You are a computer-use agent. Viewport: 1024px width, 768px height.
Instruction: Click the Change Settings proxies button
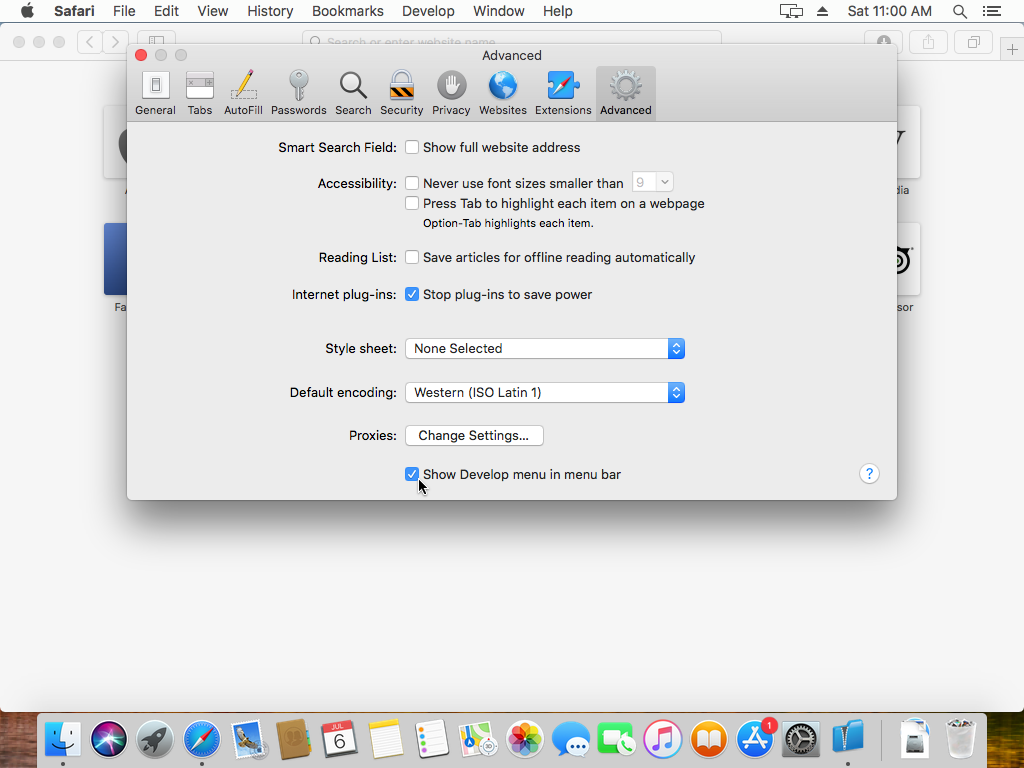[473, 436]
